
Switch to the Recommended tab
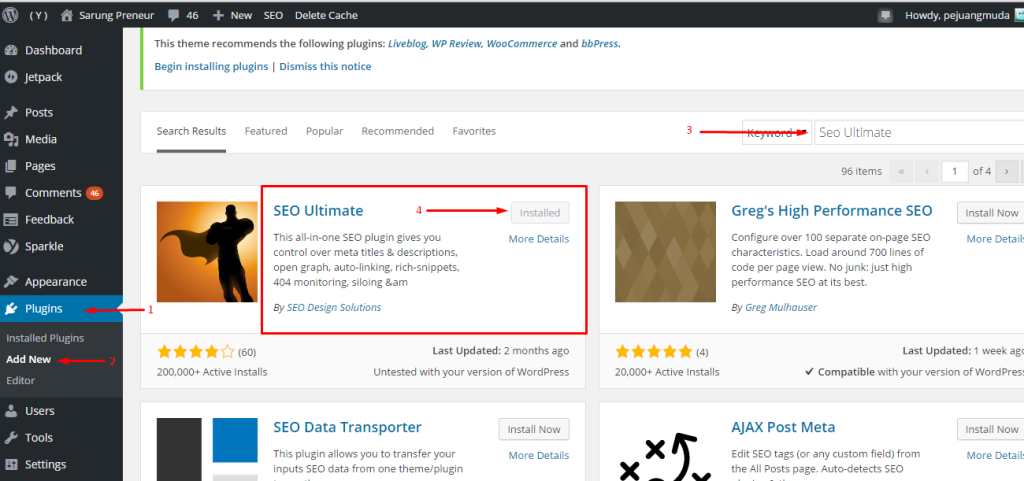pyautogui.click(x=398, y=131)
